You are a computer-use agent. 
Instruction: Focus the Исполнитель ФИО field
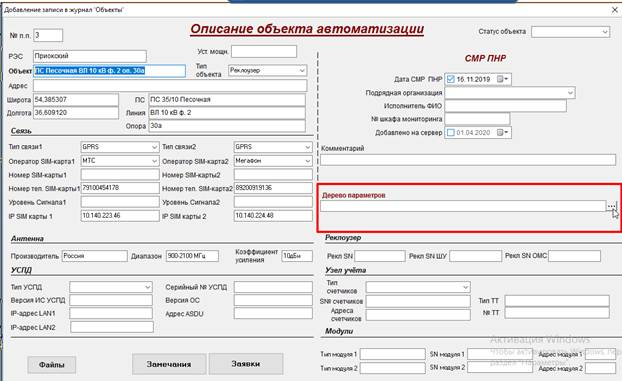coord(505,106)
